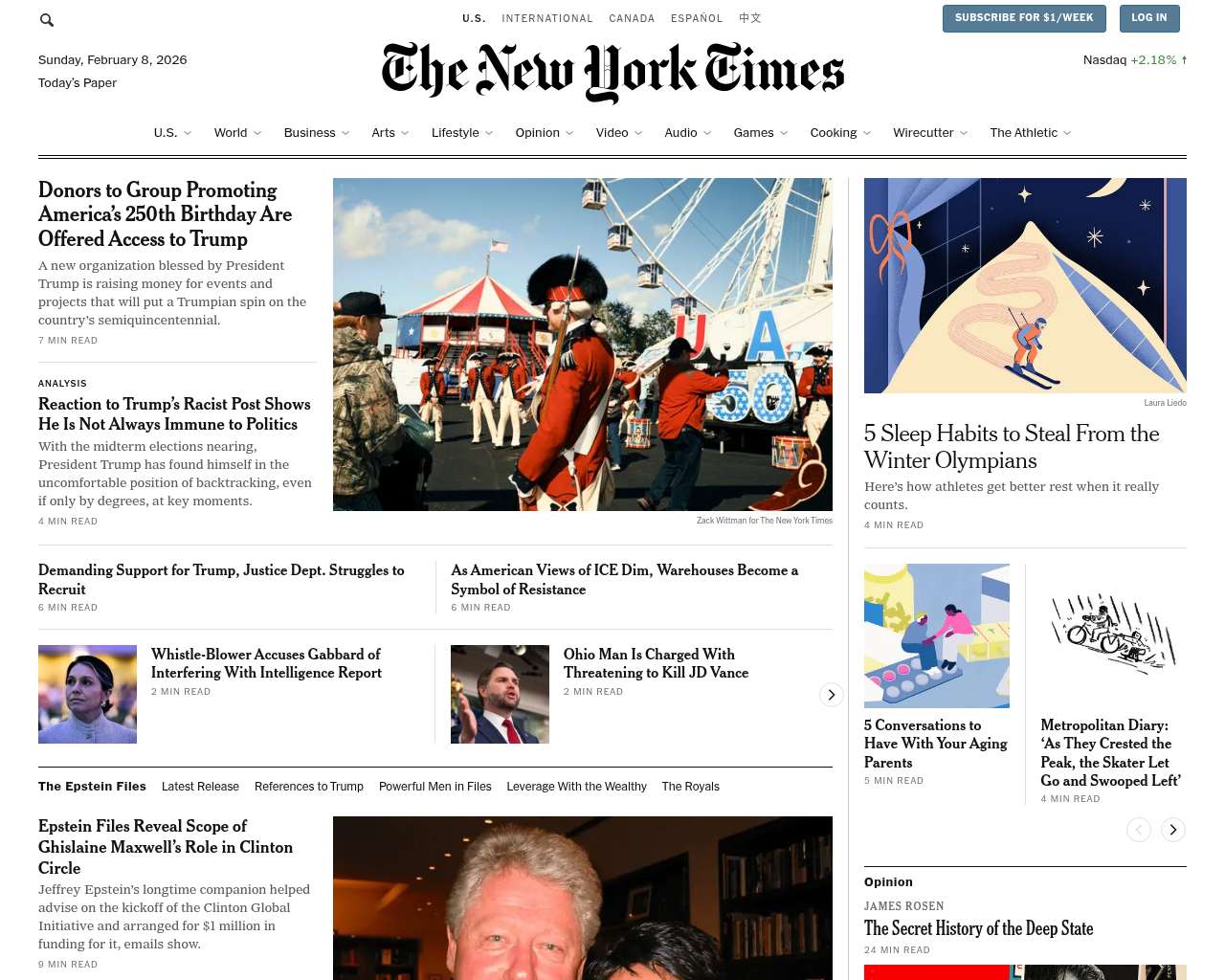Click Subscribe for $1/week button
Image resolution: width=1225 pixels, height=980 pixels.
[x=1024, y=18]
